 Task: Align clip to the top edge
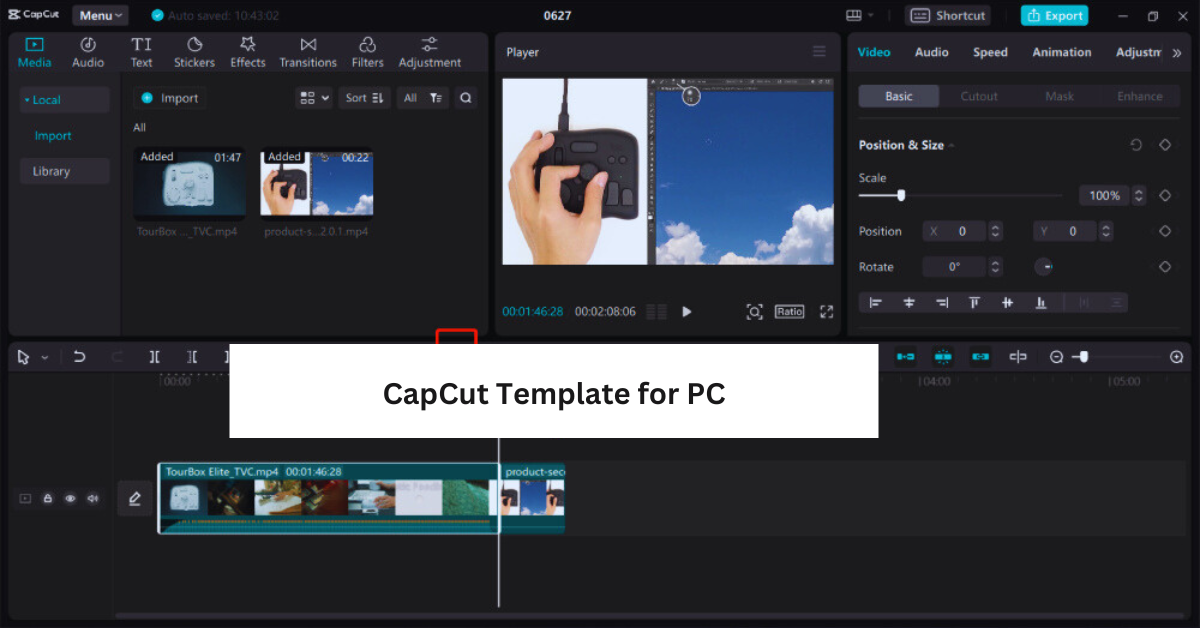click(974, 302)
